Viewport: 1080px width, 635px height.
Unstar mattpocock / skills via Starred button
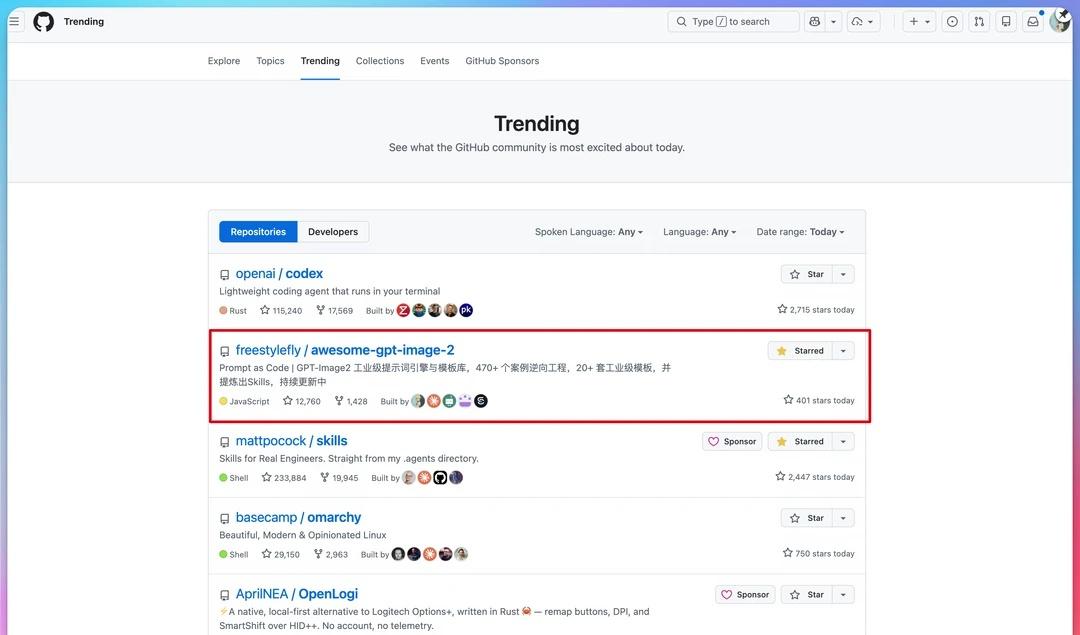[x=800, y=441]
